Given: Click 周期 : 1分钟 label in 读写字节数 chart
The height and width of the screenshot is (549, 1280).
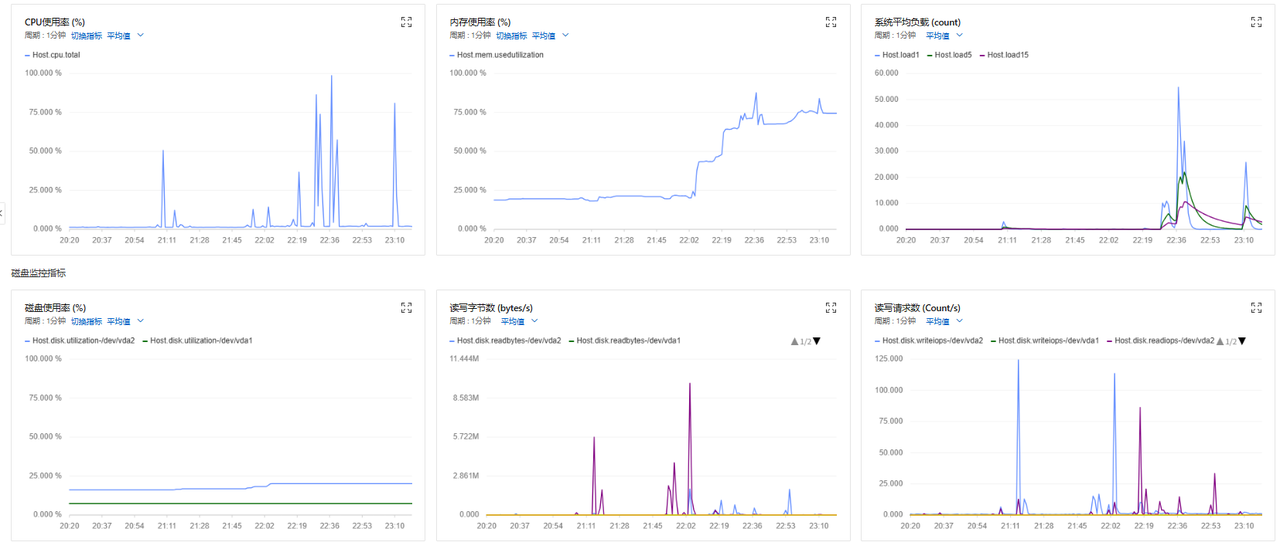Looking at the screenshot, I should (x=471, y=322).
